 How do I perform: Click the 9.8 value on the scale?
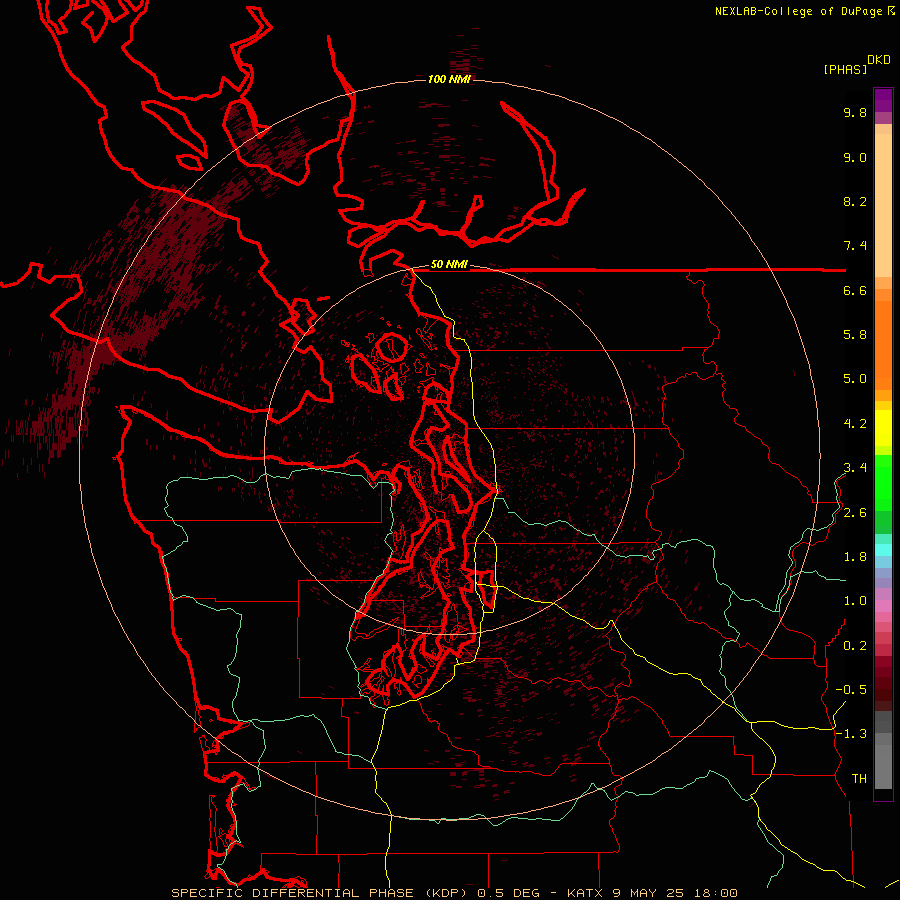point(855,112)
